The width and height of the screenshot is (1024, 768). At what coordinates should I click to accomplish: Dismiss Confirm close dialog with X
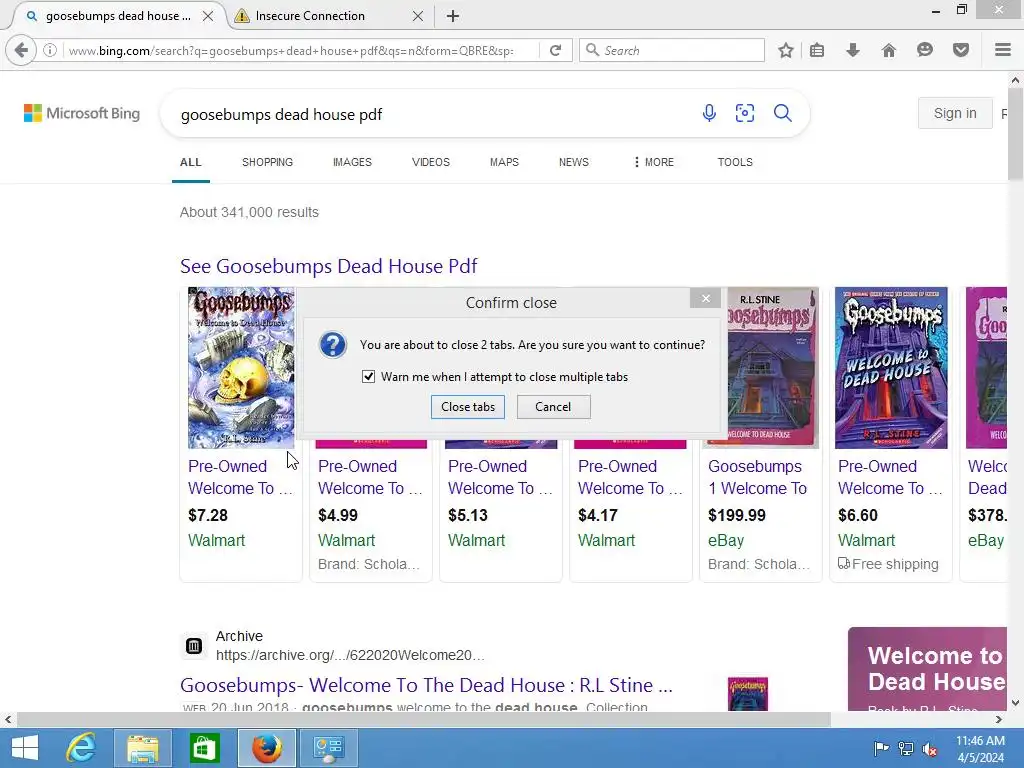pos(706,298)
